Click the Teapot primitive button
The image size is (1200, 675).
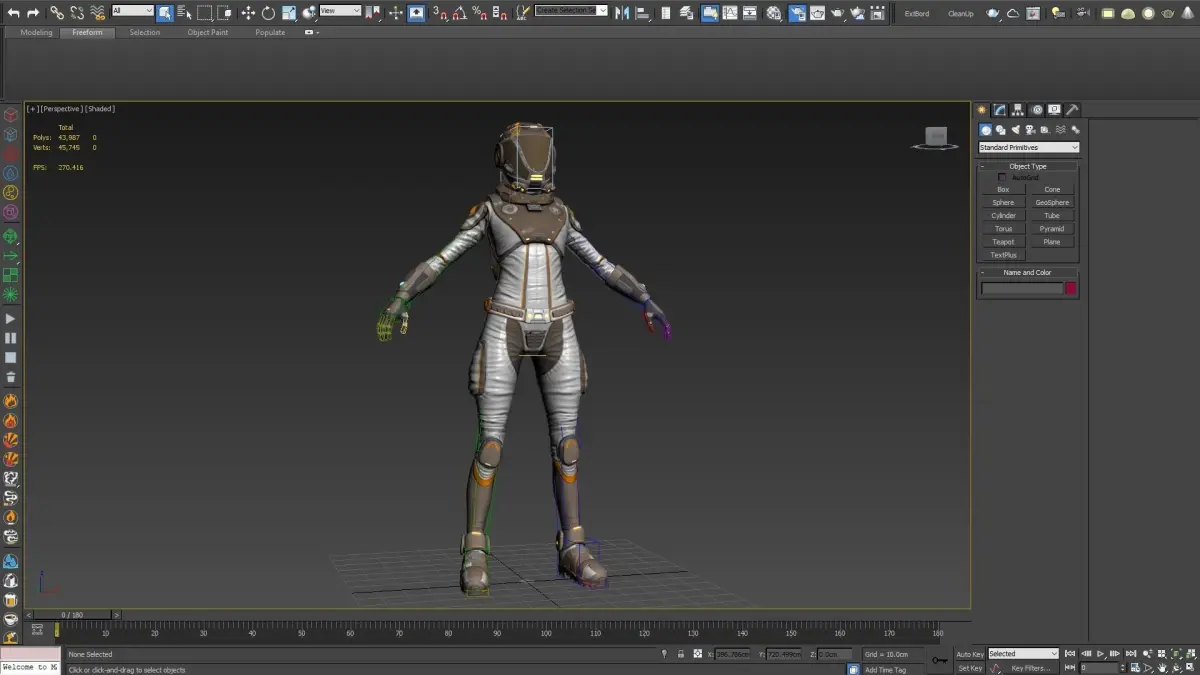(1003, 242)
